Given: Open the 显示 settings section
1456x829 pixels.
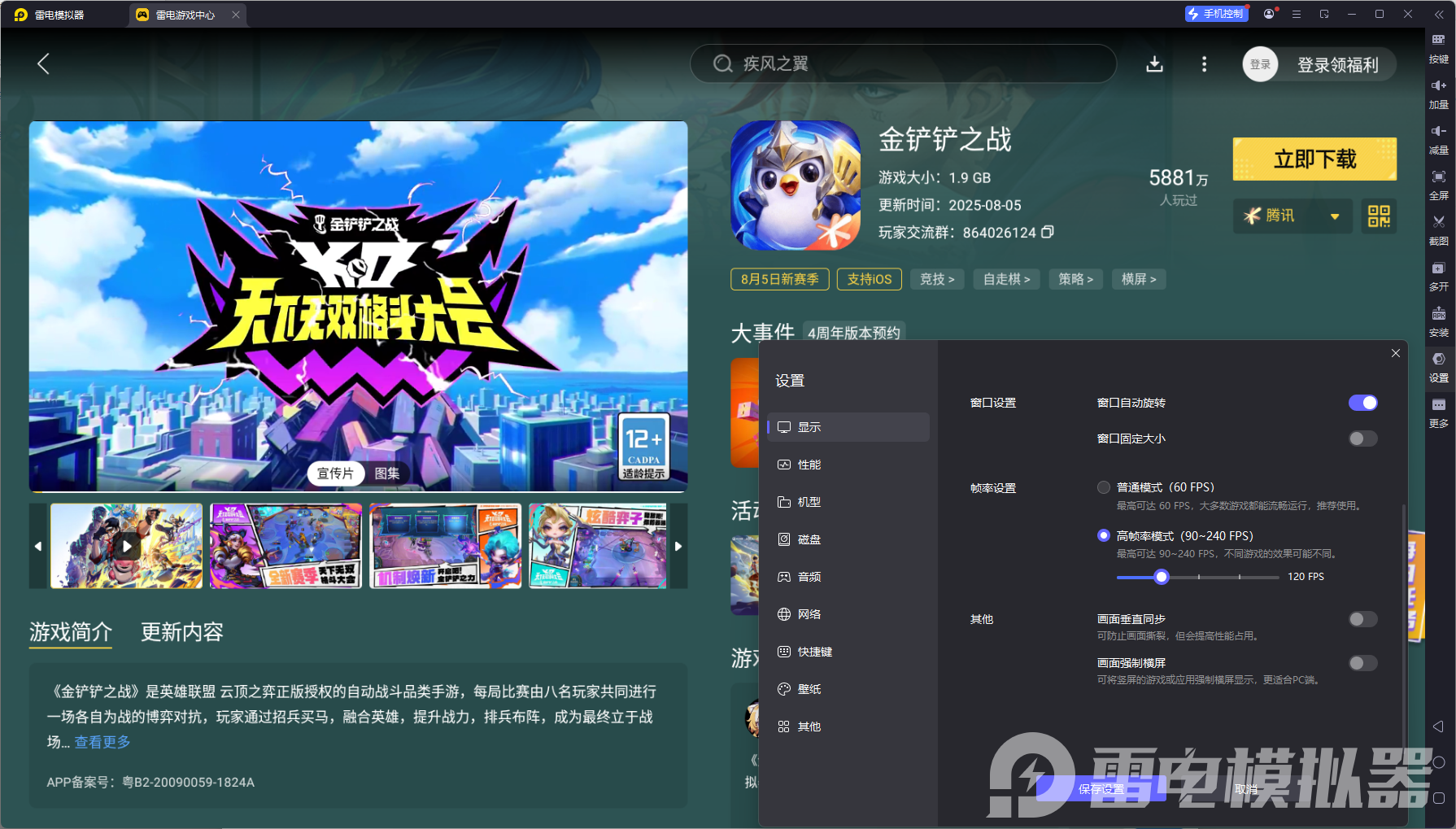Looking at the screenshot, I should [848, 427].
